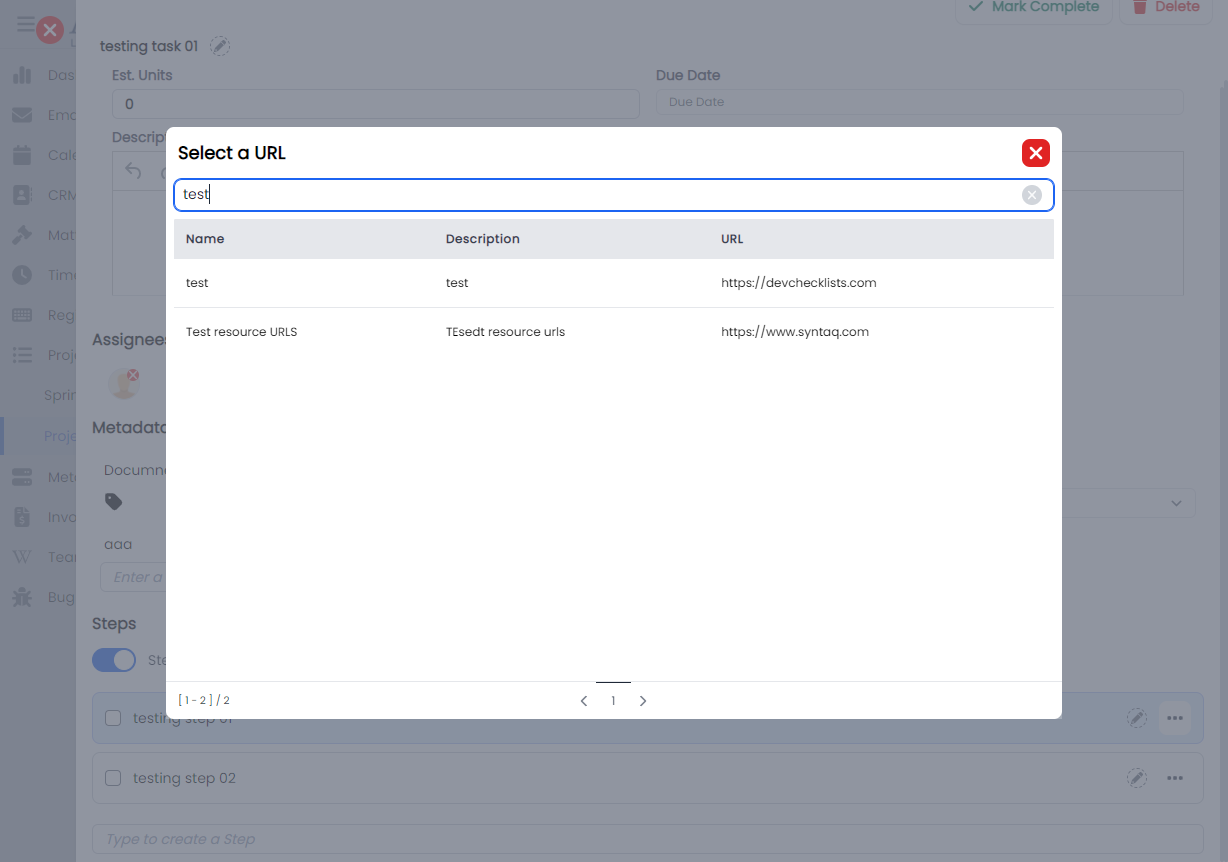
Task: Toggle the Steps switch
Action: 114,660
